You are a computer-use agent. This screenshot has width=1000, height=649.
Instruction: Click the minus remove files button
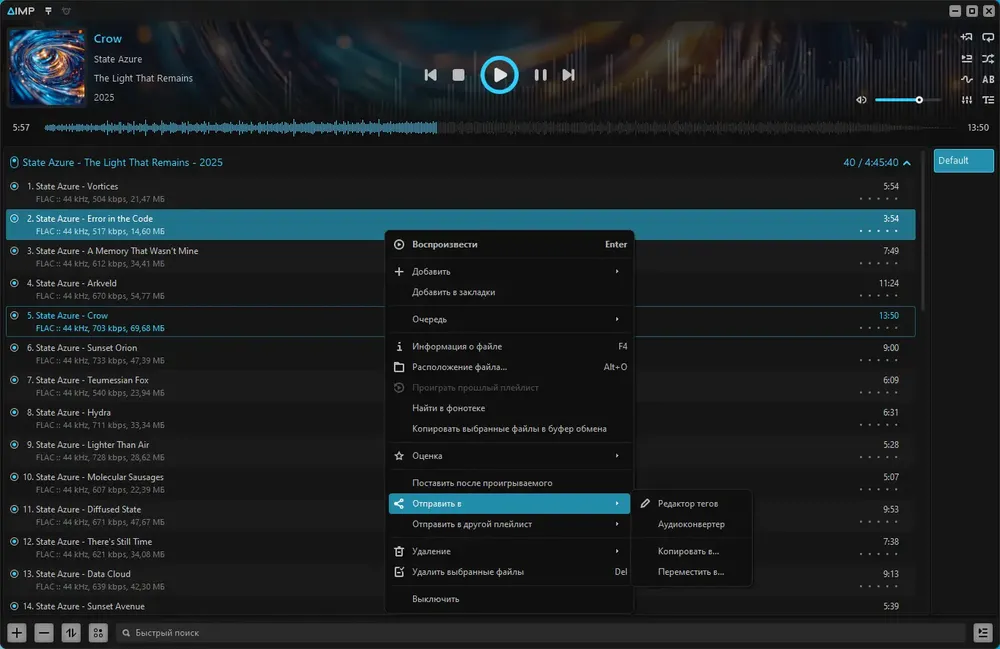pyautogui.click(x=43, y=632)
